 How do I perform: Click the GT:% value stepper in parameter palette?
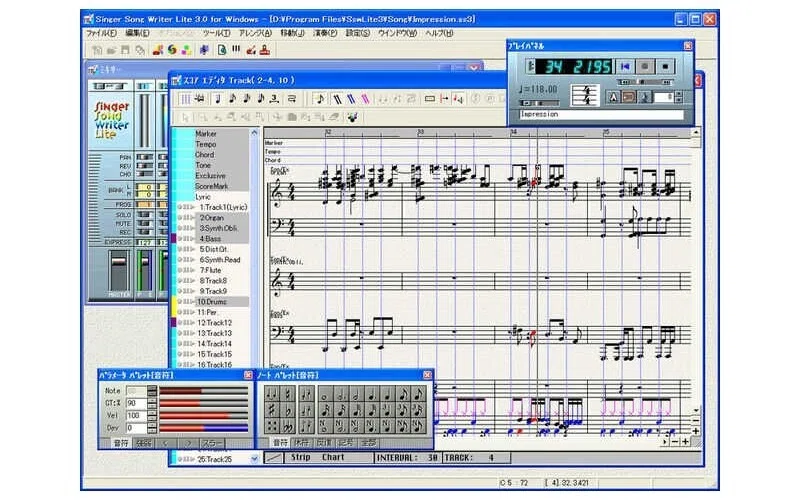coord(152,403)
